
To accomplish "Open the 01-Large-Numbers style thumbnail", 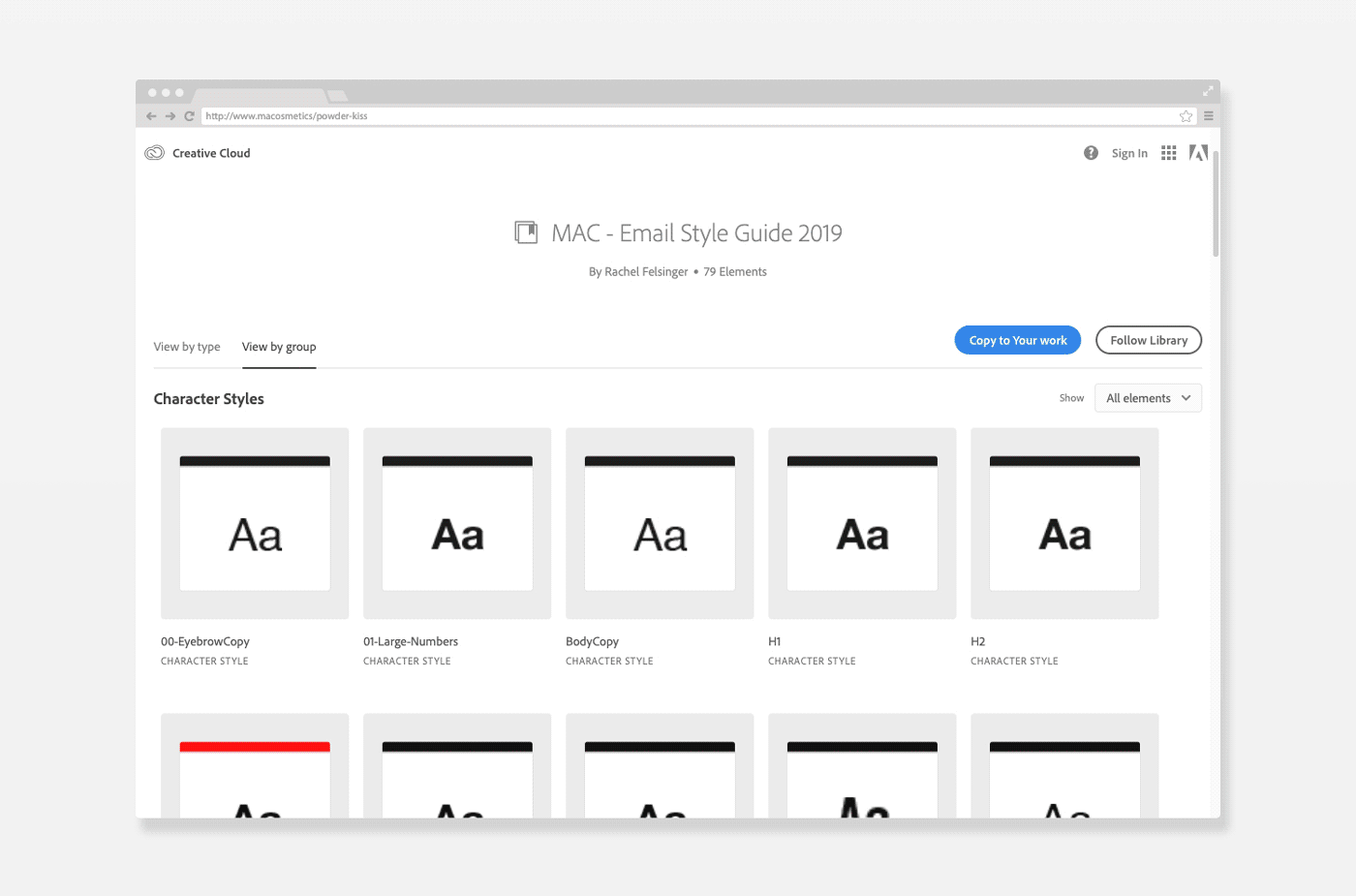I will coord(457,523).
